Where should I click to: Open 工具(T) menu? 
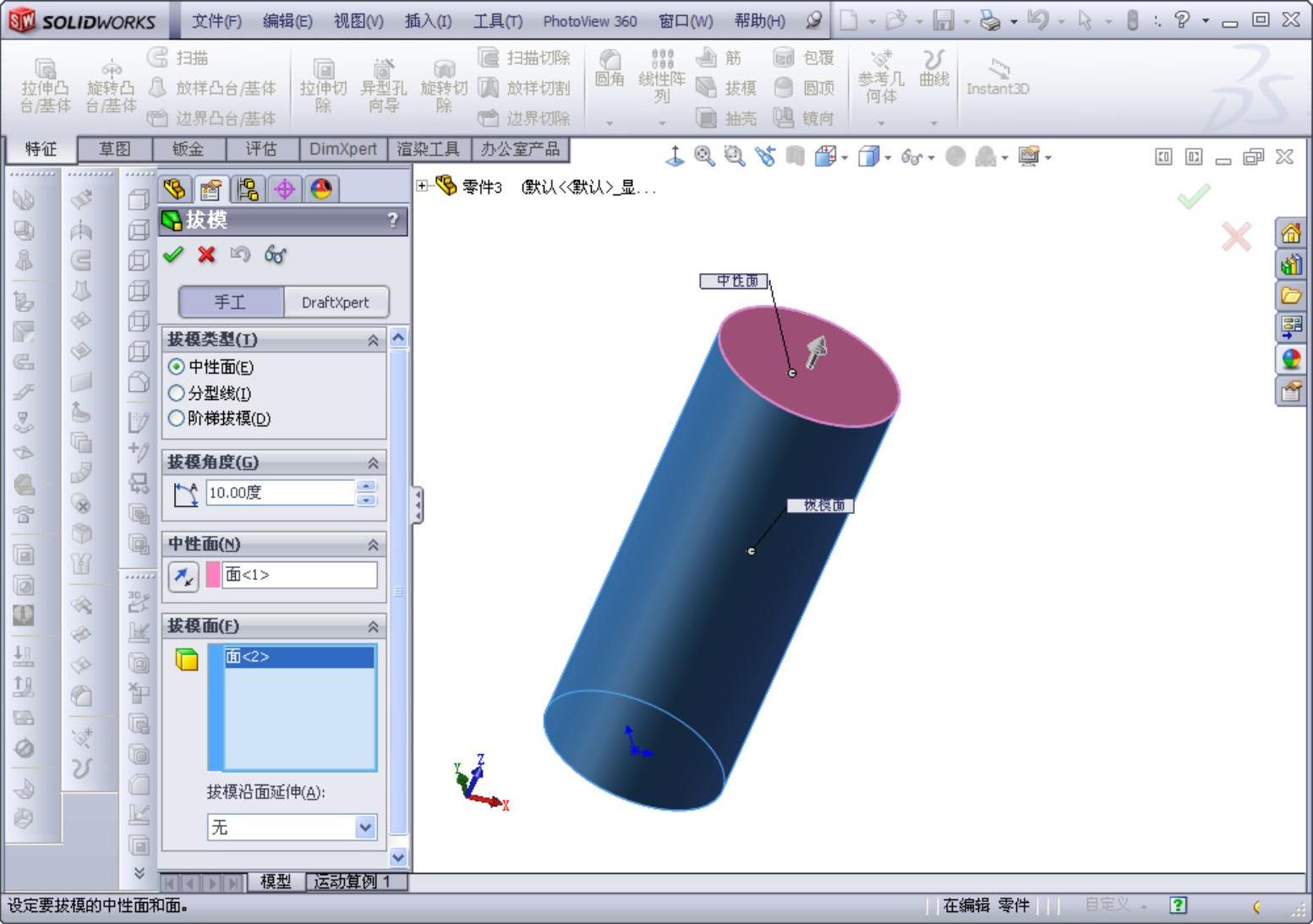coord(497,21)
